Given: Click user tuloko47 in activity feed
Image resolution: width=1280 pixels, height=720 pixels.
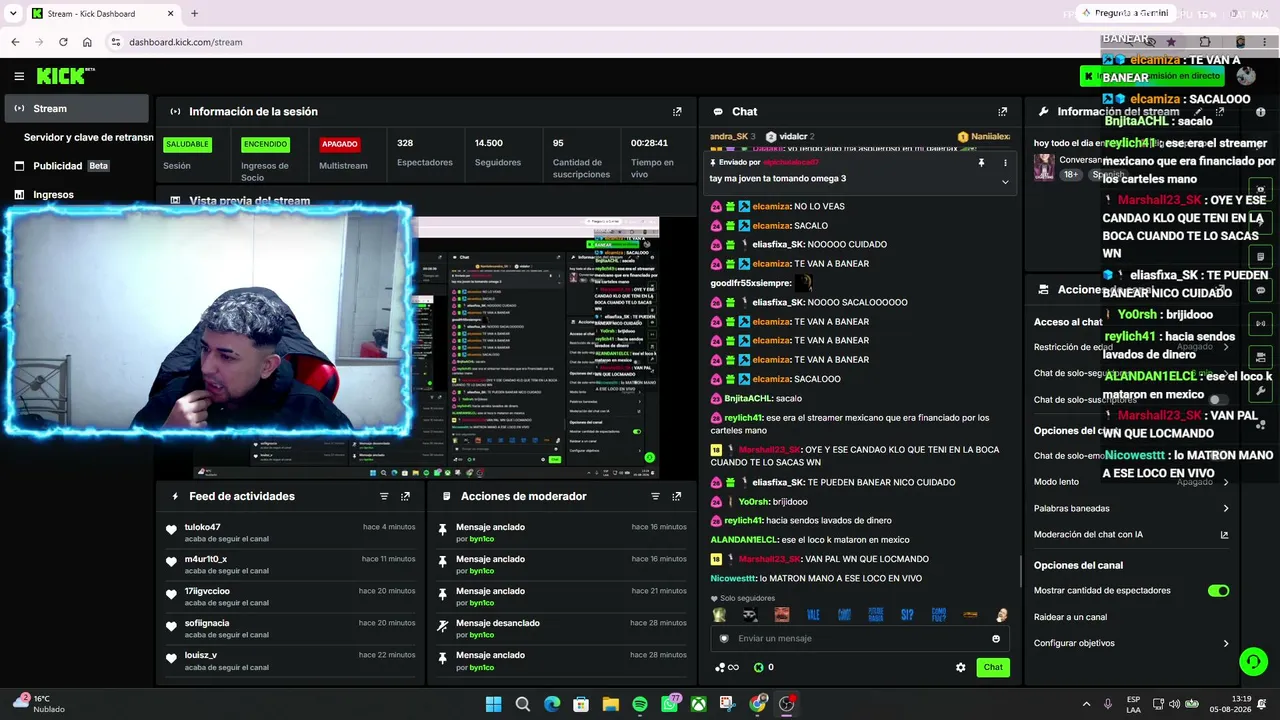Looking at the screenshot, I should click(202, 527).
